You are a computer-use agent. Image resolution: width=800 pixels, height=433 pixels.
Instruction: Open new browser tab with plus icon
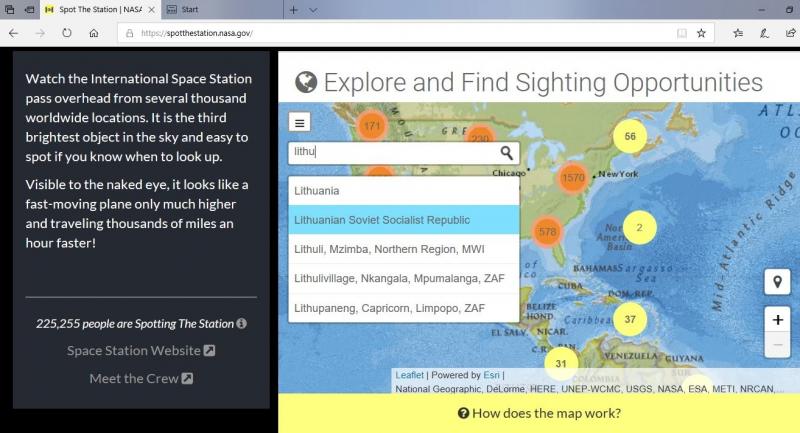click(x=293, y=9)
